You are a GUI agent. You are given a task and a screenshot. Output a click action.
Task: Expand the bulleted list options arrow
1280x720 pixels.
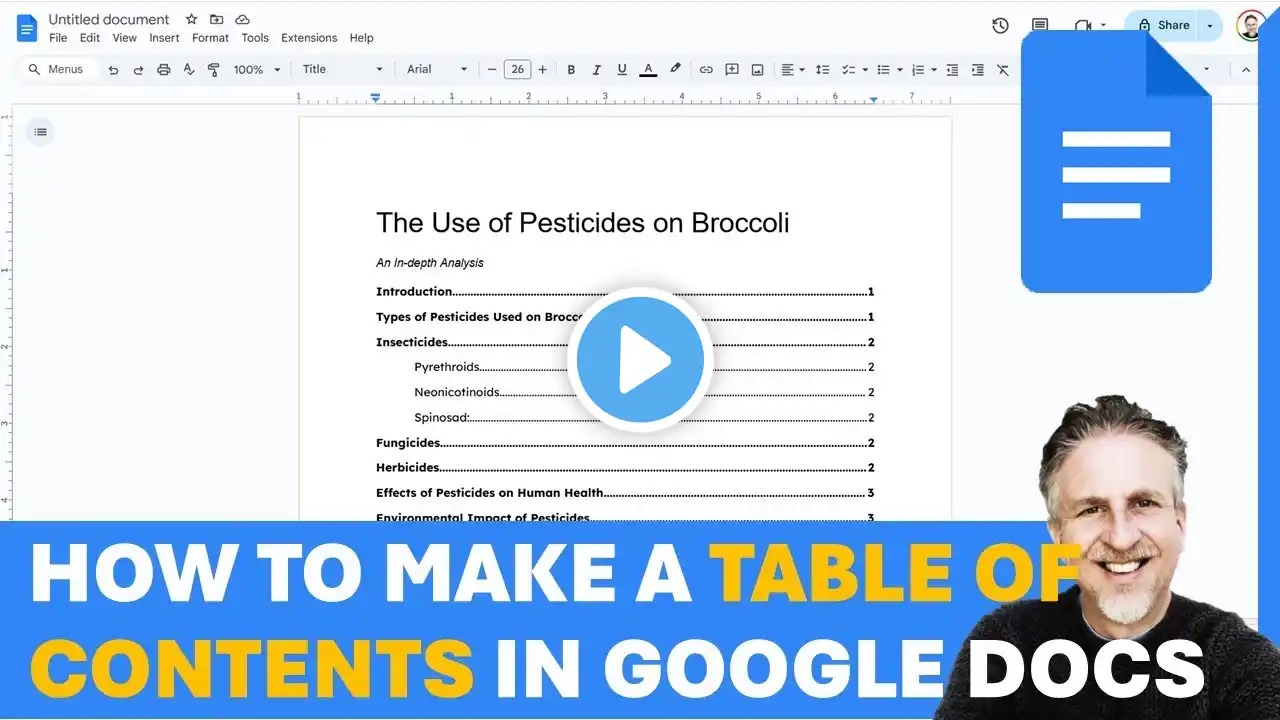tap(899, 70)
